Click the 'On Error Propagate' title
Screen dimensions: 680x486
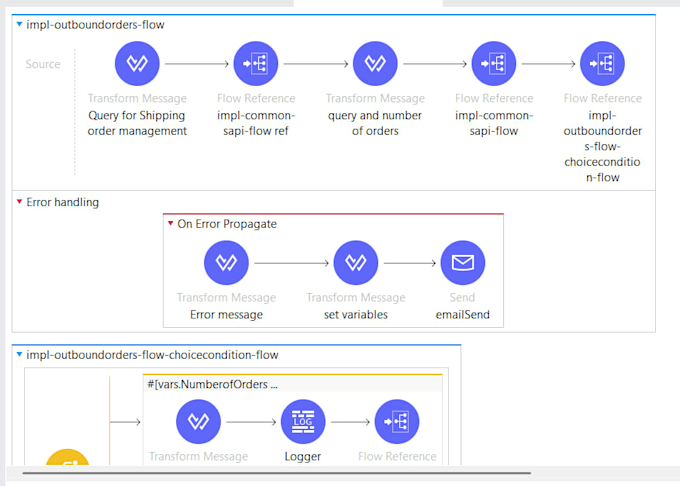pyautogui.click(x=227, y=224)
